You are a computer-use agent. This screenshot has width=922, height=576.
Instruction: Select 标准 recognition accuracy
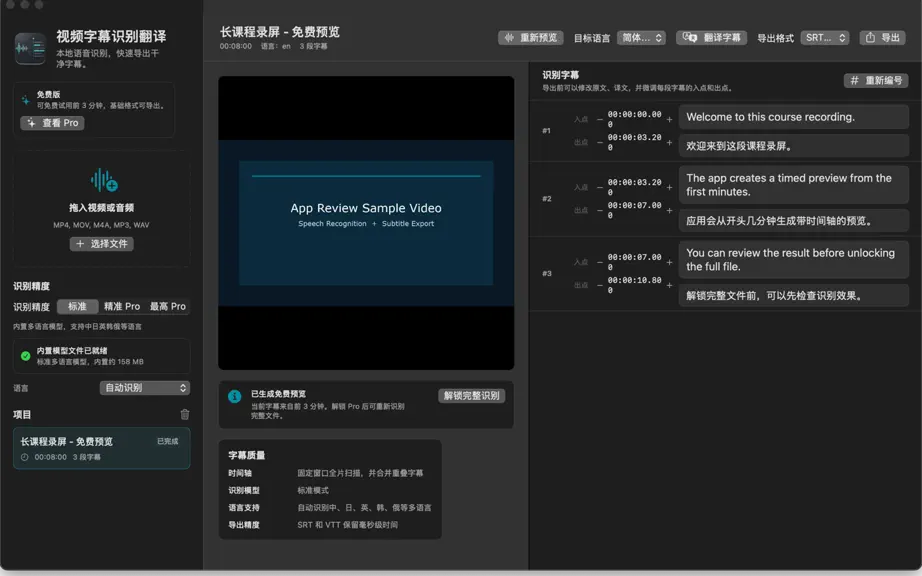(77, 306)
